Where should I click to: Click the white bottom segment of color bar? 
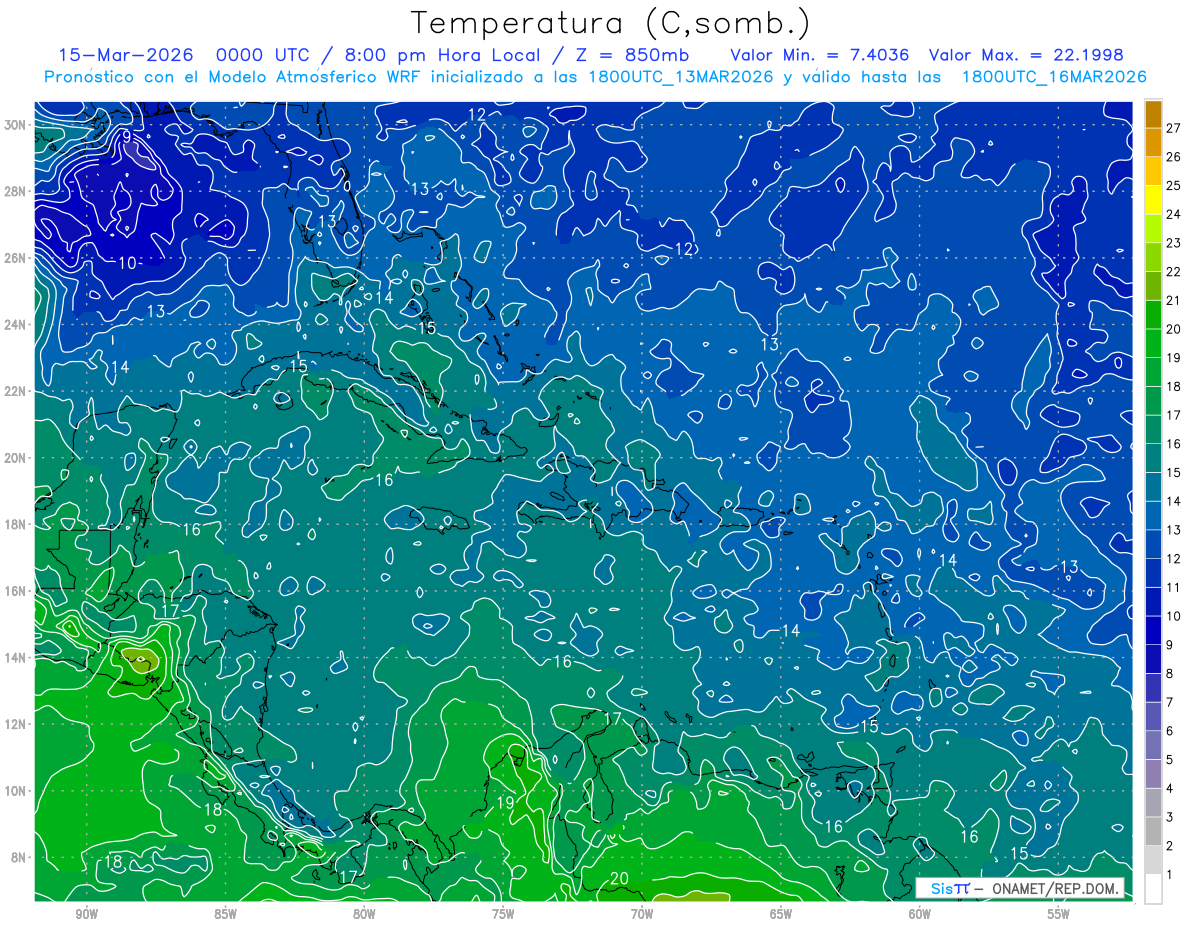[x=1153, y=888]
